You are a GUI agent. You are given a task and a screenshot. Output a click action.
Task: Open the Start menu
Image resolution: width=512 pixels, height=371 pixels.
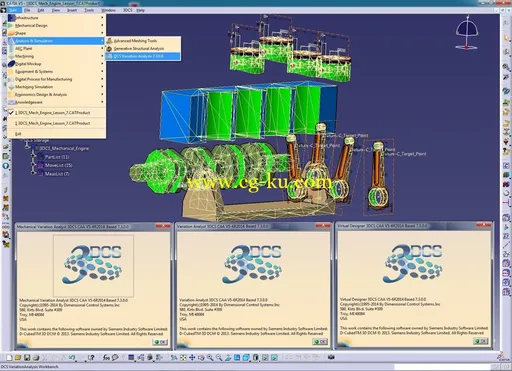pos(13,10)
